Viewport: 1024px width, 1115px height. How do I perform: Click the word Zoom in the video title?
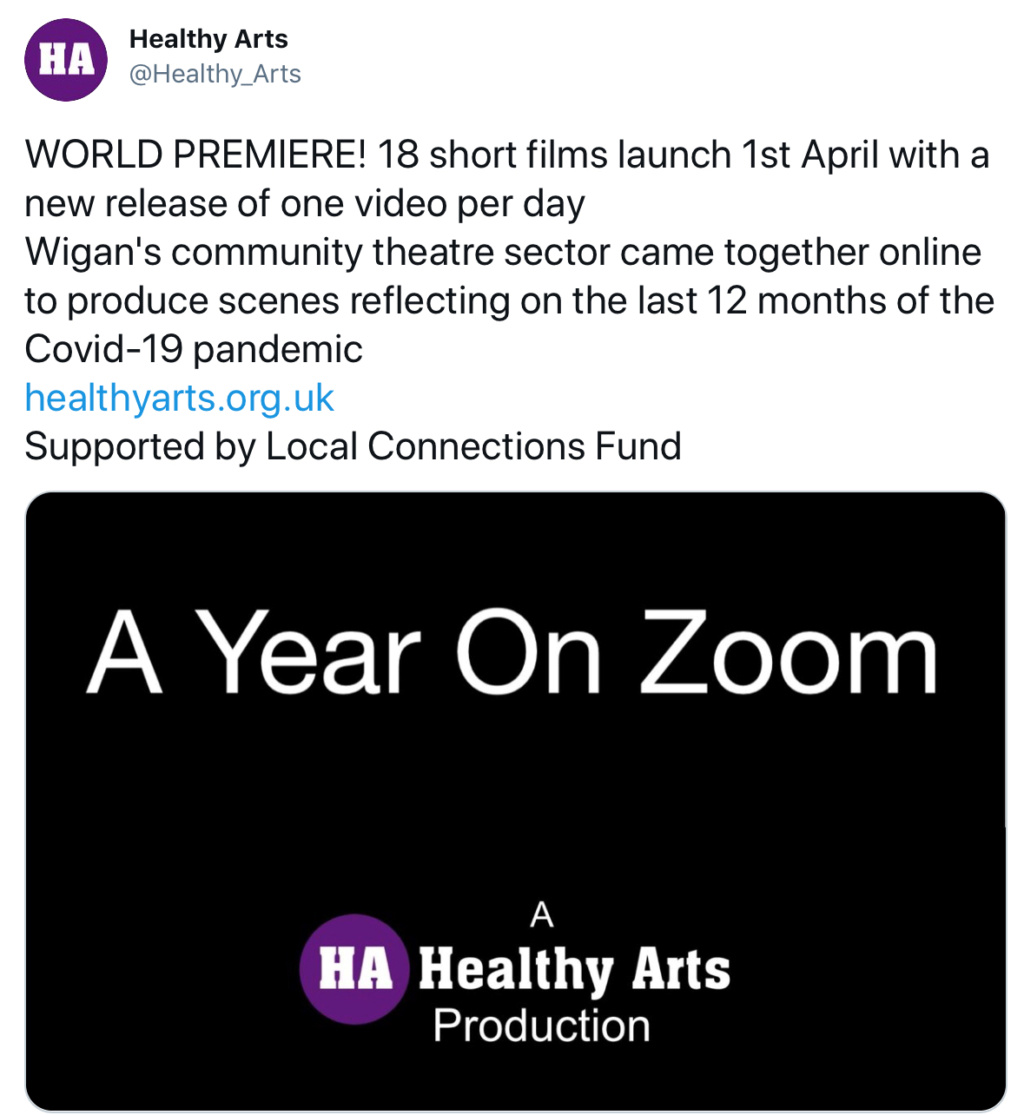(789, 653)
